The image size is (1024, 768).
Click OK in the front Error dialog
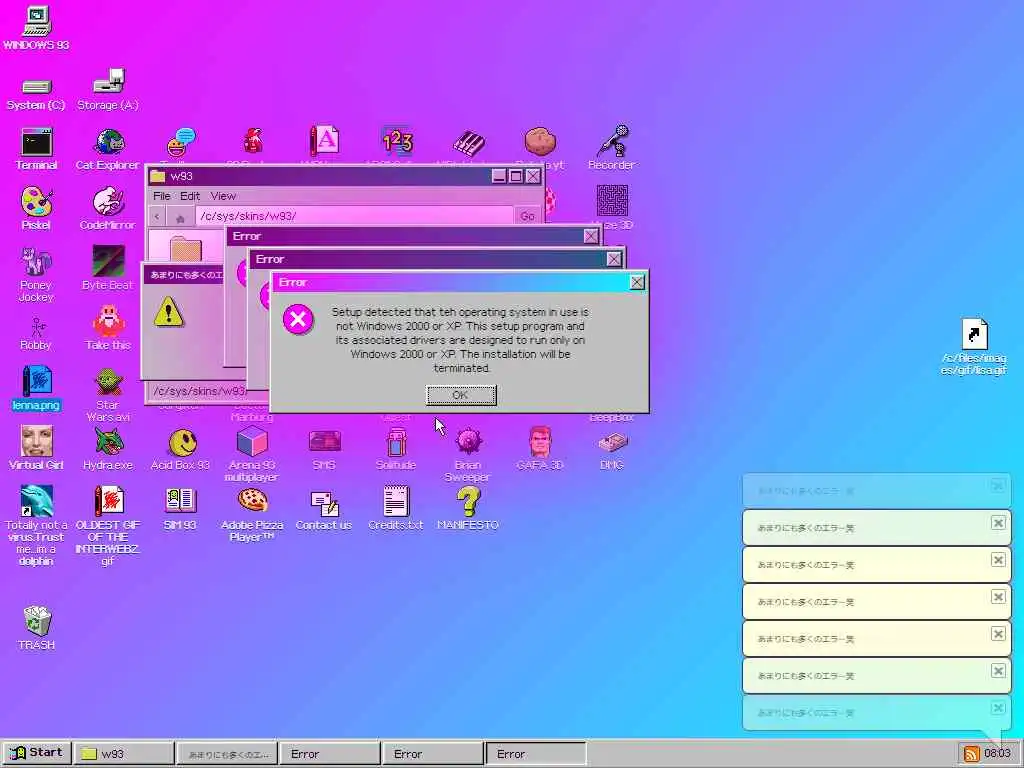[461, 395]
